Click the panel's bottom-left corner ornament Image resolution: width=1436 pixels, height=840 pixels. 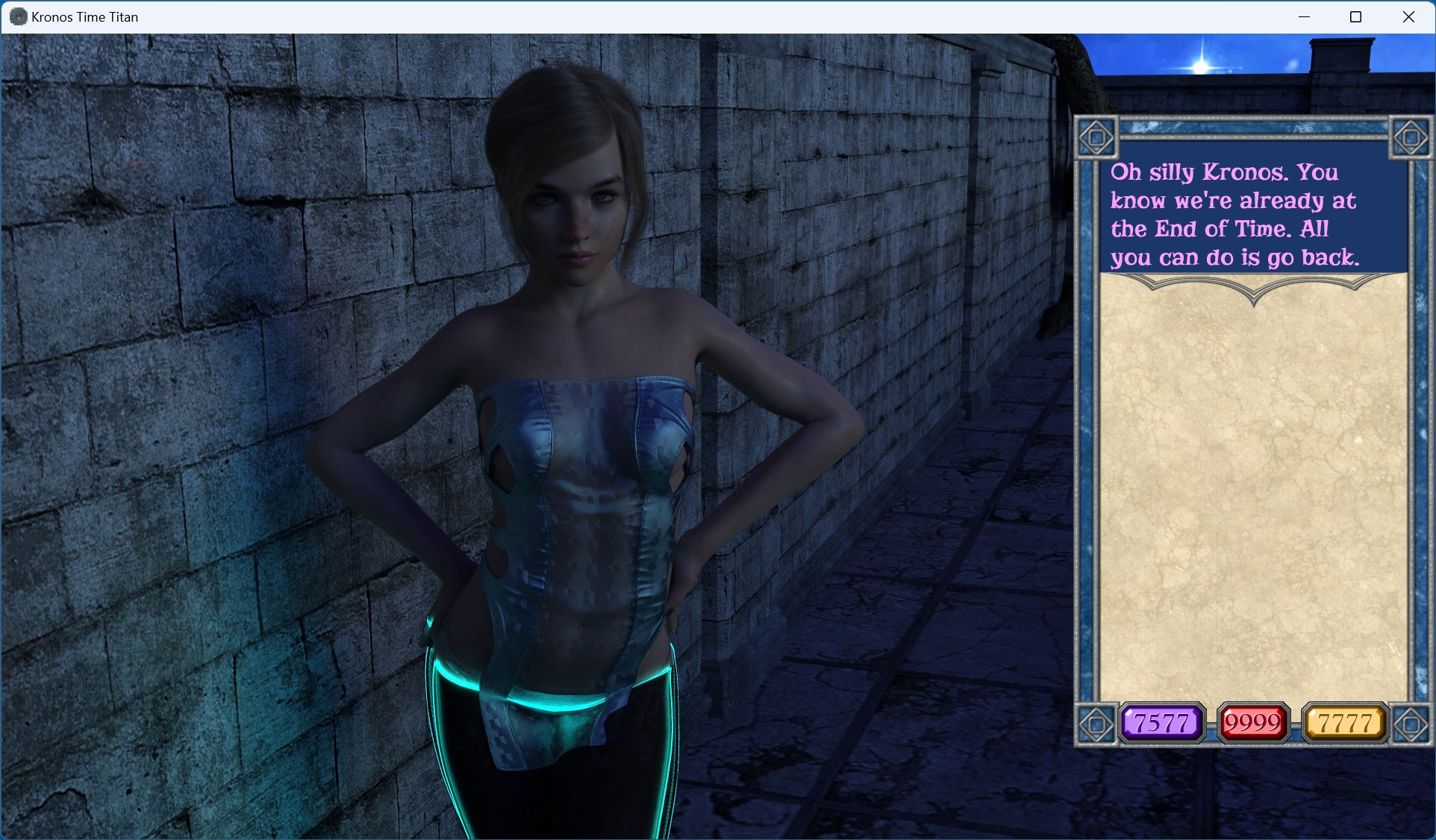coord(1096,724)
